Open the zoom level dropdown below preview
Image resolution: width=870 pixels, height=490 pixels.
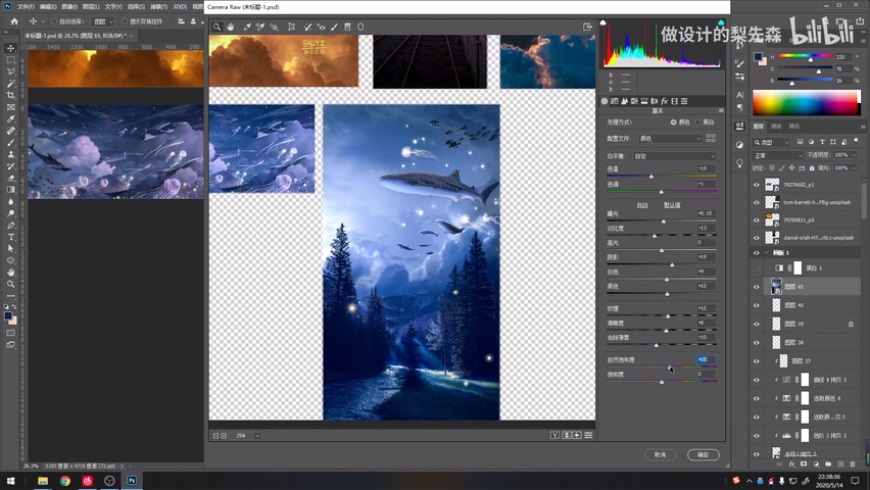pyautogui.click(x=257, y=436)
